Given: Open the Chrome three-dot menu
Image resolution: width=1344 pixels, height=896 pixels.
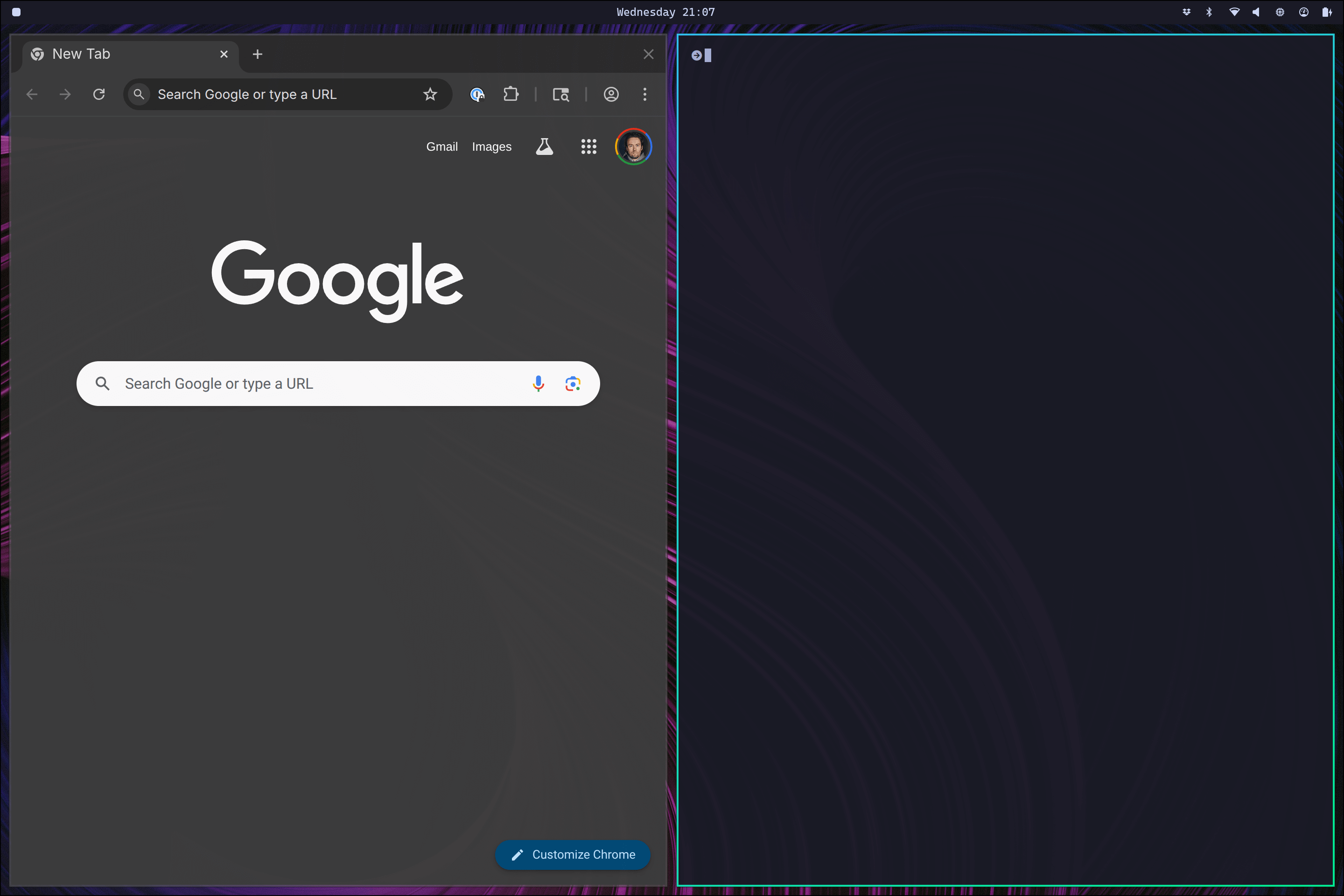Looking at the screenshot, I should pos(645,94).
